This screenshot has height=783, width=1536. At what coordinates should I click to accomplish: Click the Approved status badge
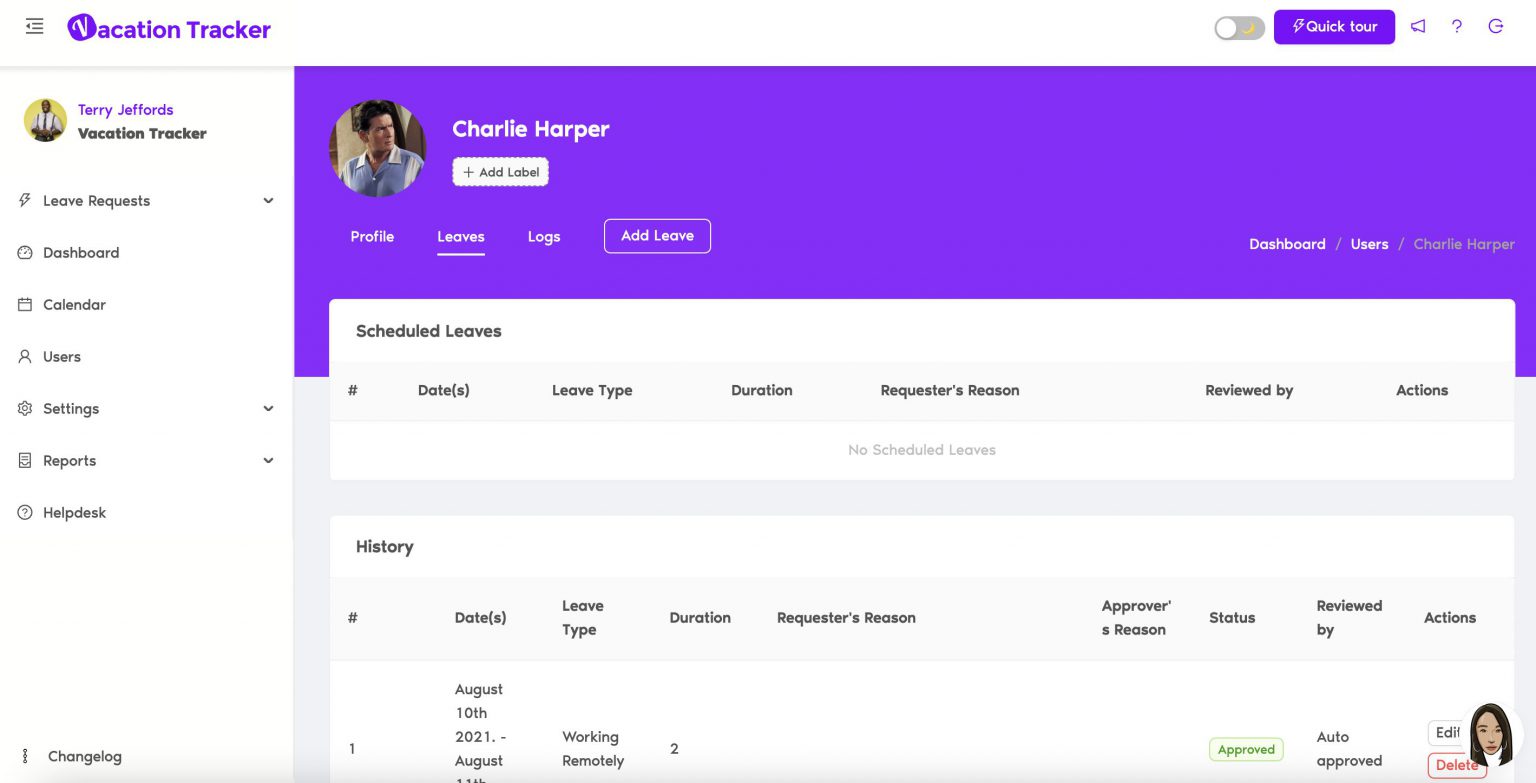coord(1246,749)
